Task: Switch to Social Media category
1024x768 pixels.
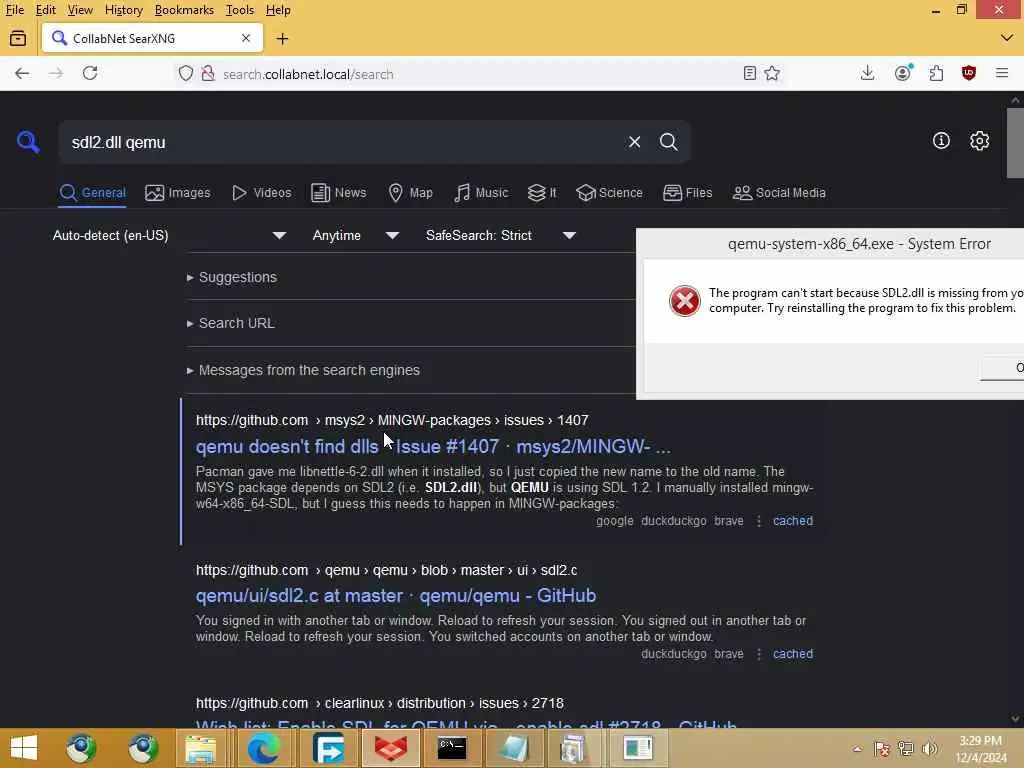Action: click(779, 193)
